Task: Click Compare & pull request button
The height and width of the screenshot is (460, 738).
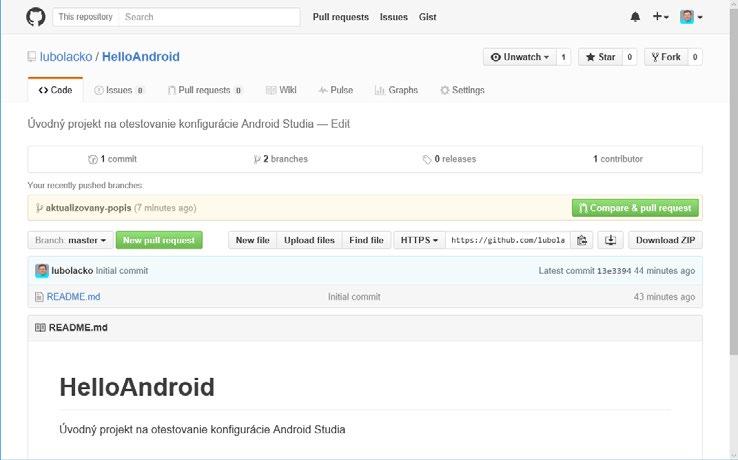Action: click(635, 208)
